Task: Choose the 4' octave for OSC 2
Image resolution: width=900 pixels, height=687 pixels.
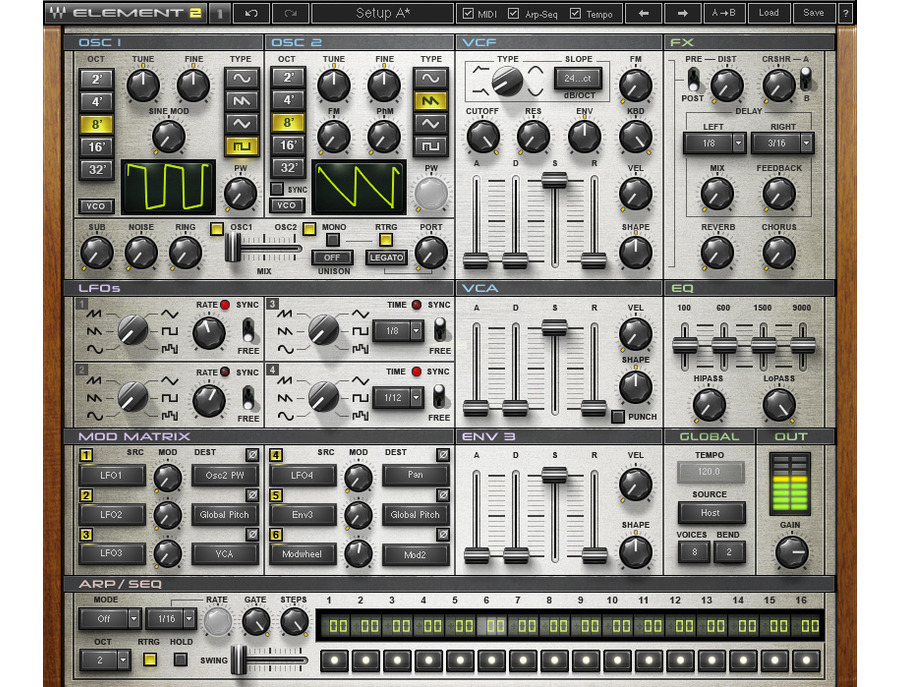Action: click(287, 101)
